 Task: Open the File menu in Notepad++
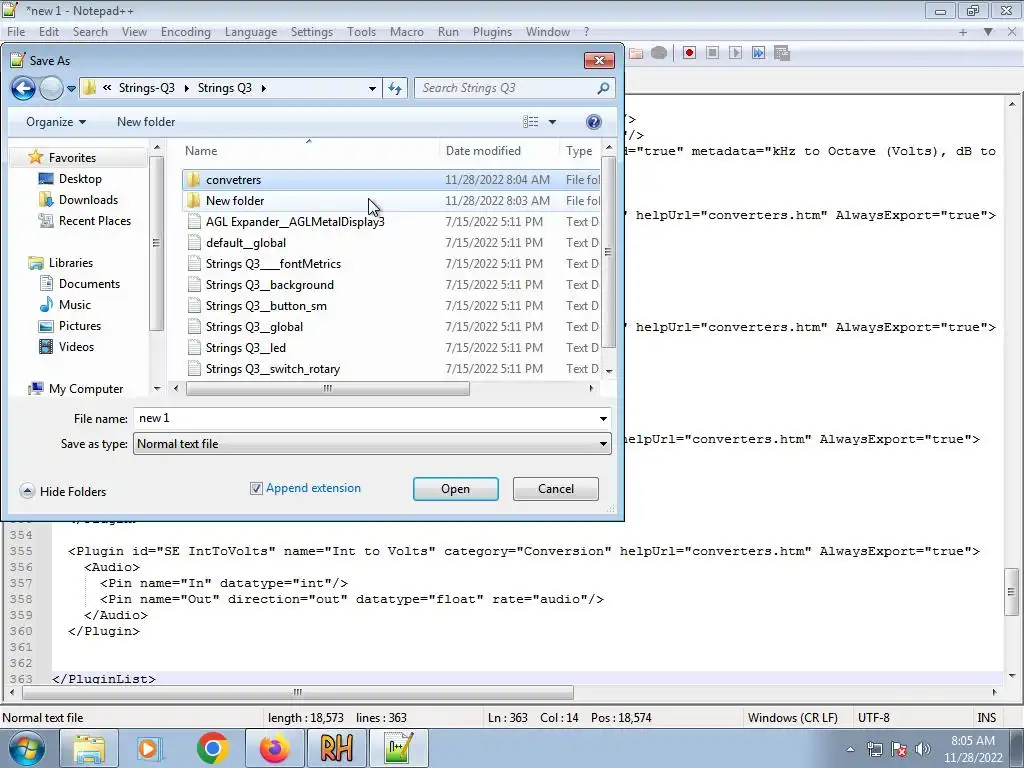[x=16, y=32]
